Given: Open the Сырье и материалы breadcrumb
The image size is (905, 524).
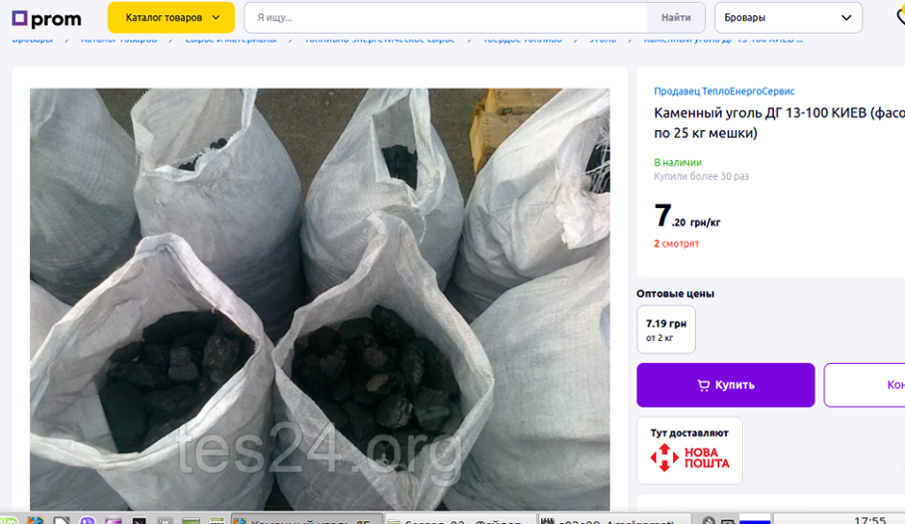Looking at the screenshot, I should pos(230,39).
